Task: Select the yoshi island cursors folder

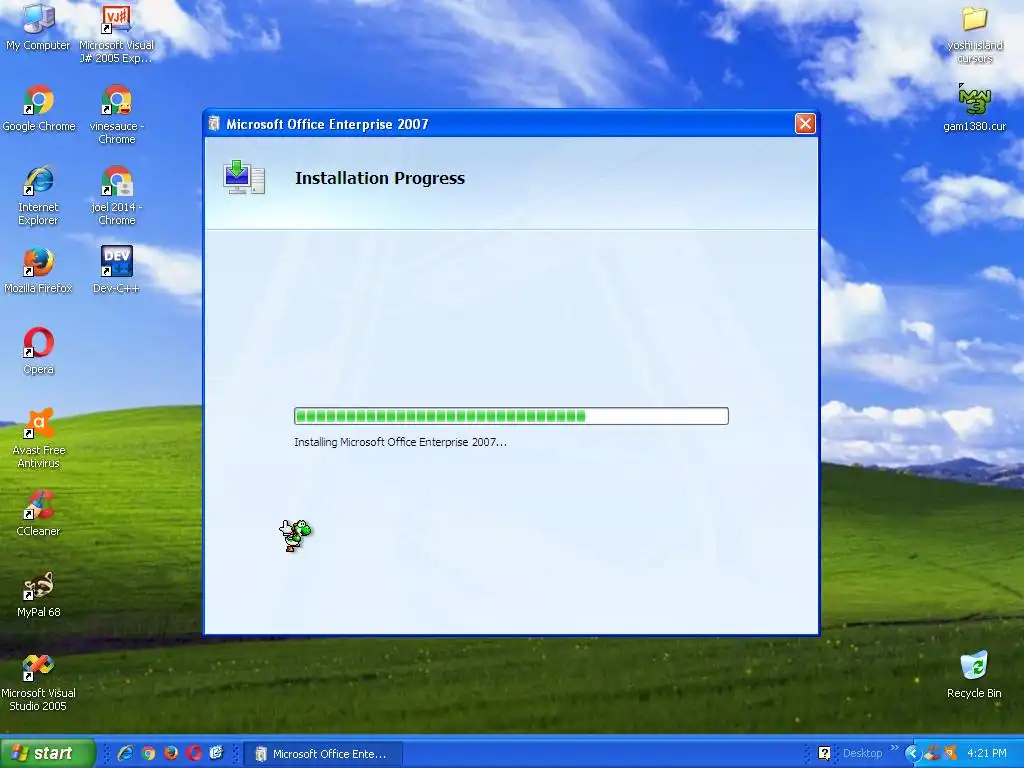Action: click(974, 34)
